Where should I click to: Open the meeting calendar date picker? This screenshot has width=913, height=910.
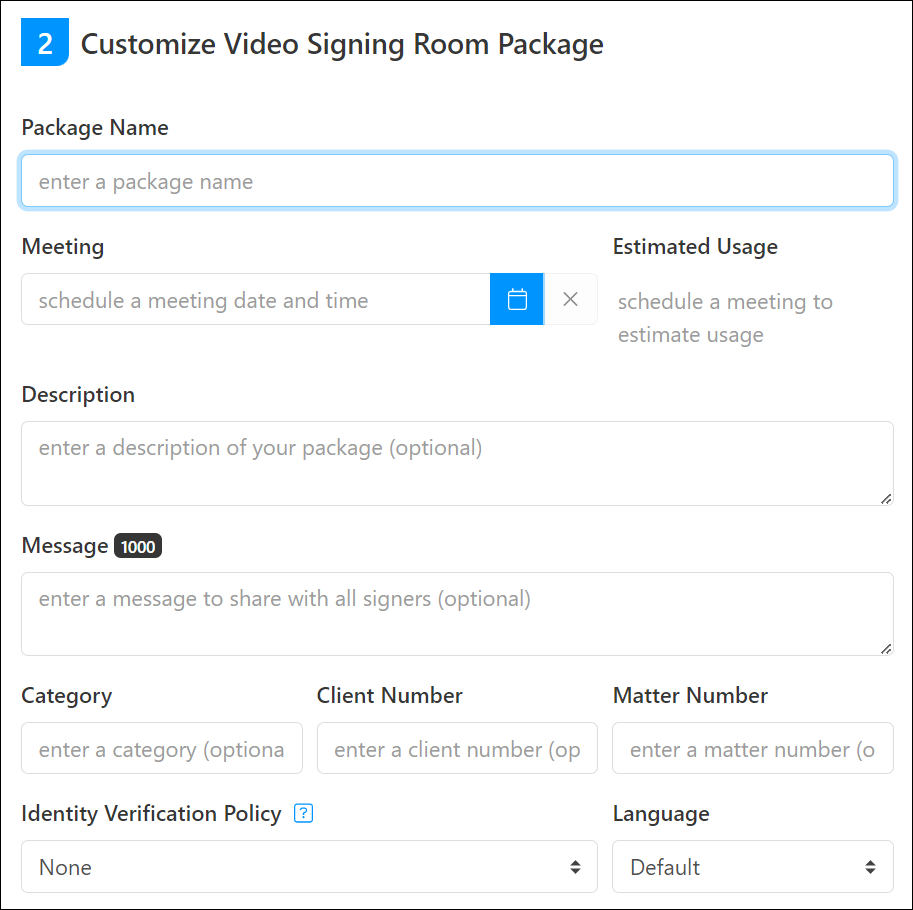(516, 299)
